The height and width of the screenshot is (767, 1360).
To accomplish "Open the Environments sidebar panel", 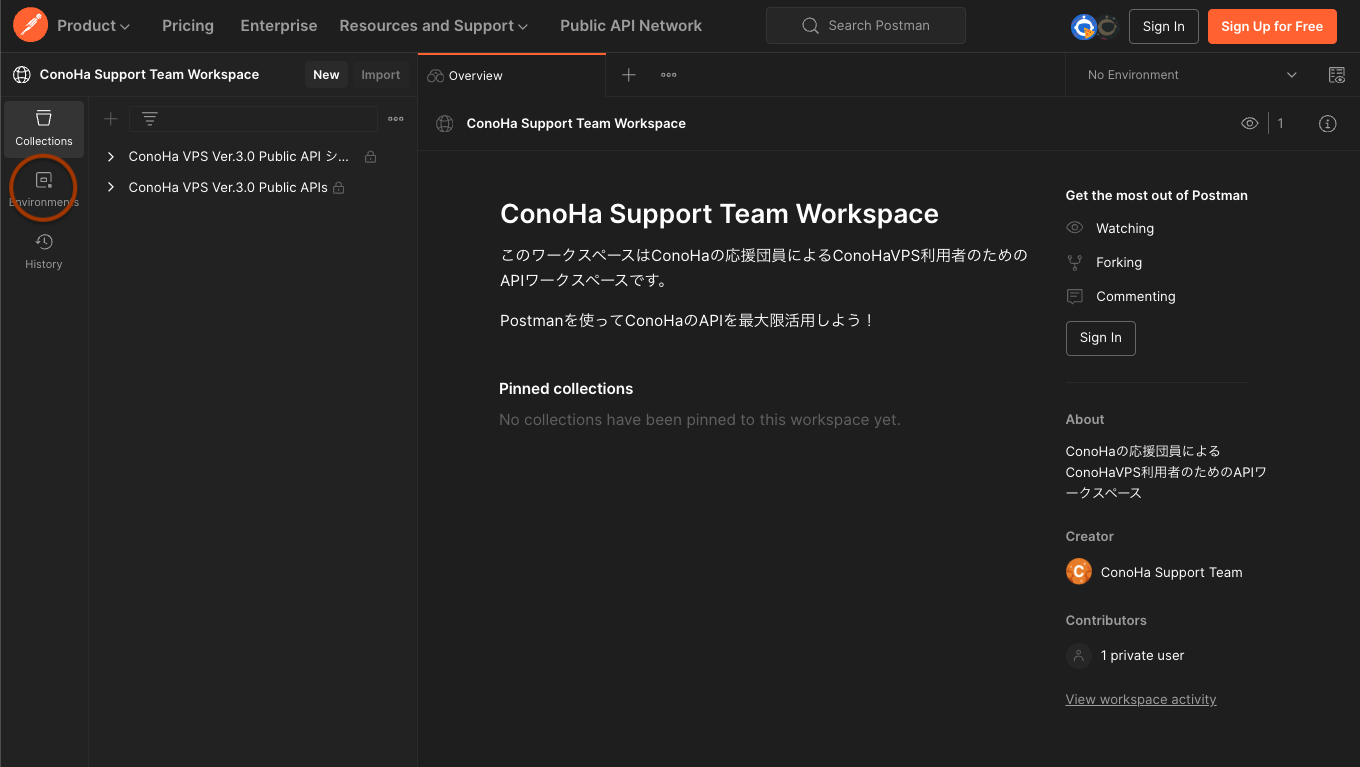I will point(44,190).
